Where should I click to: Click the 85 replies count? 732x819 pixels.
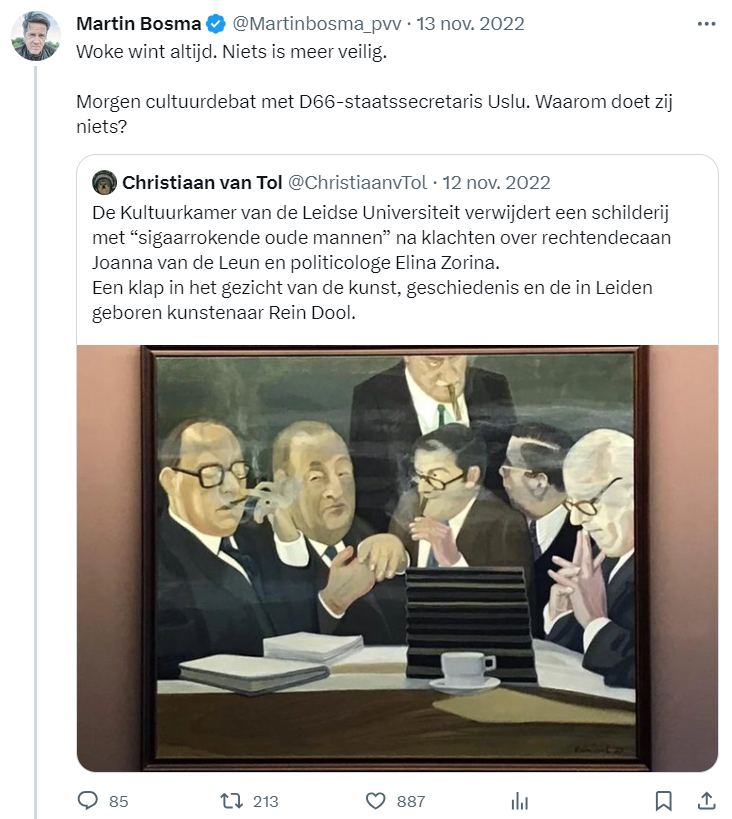[119, 801]
